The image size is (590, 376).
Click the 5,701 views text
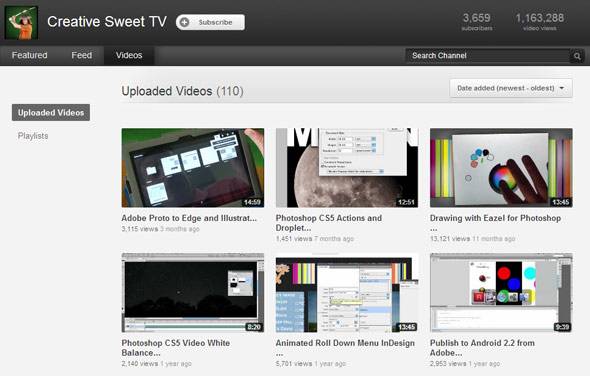tap(294, 364)
